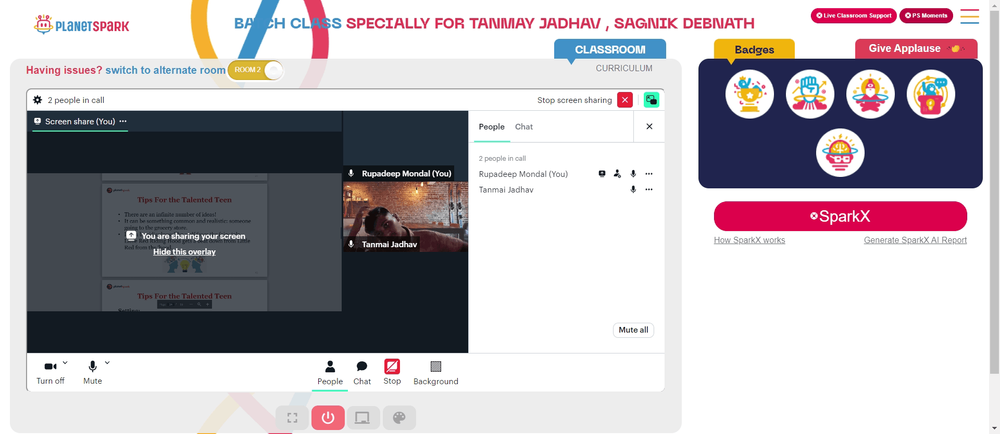Enter fullscreen mode below the call

(292, 418)
